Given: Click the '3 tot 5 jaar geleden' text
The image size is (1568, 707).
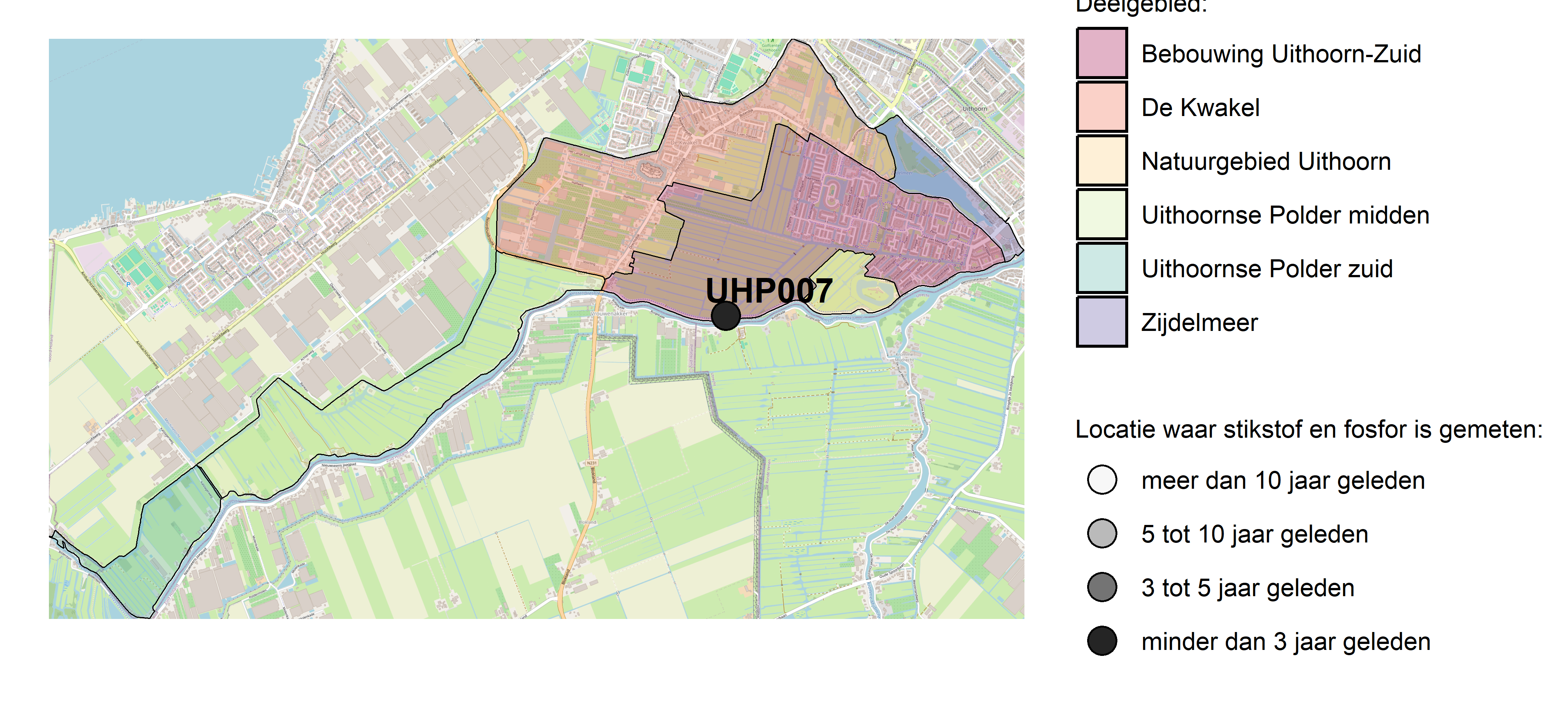Looking at the screenshot, I should coord(1248,588).
